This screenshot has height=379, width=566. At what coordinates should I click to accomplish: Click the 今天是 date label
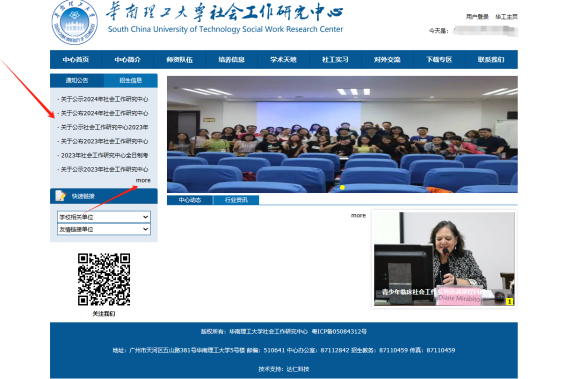point(439,31)
